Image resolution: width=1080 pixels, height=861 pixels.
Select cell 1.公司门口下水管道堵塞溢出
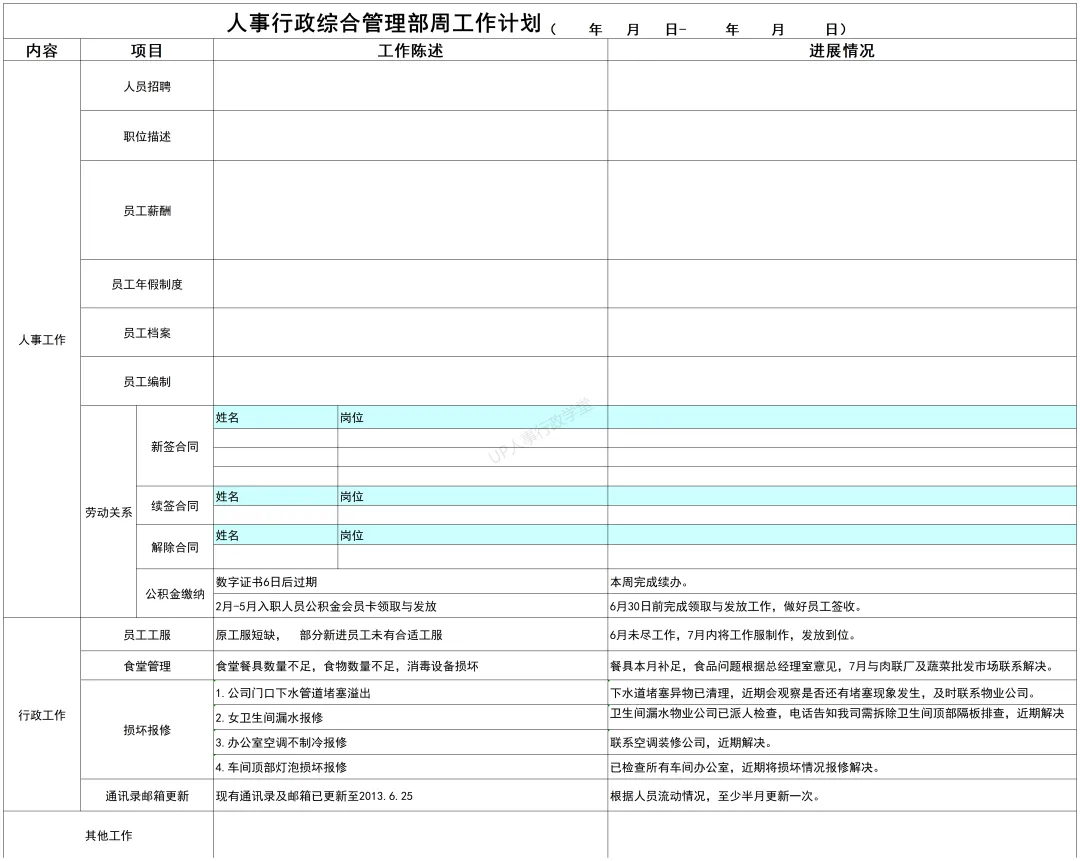coord(411,692)
